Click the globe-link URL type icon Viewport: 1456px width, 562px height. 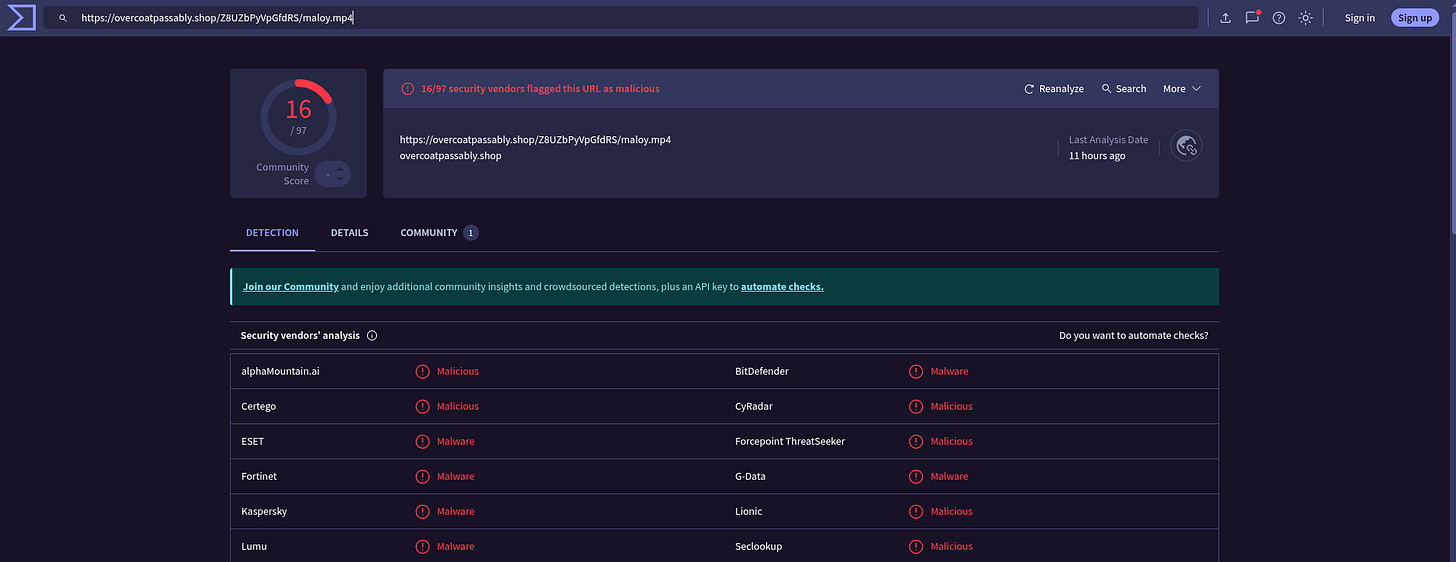point(1186,147)
